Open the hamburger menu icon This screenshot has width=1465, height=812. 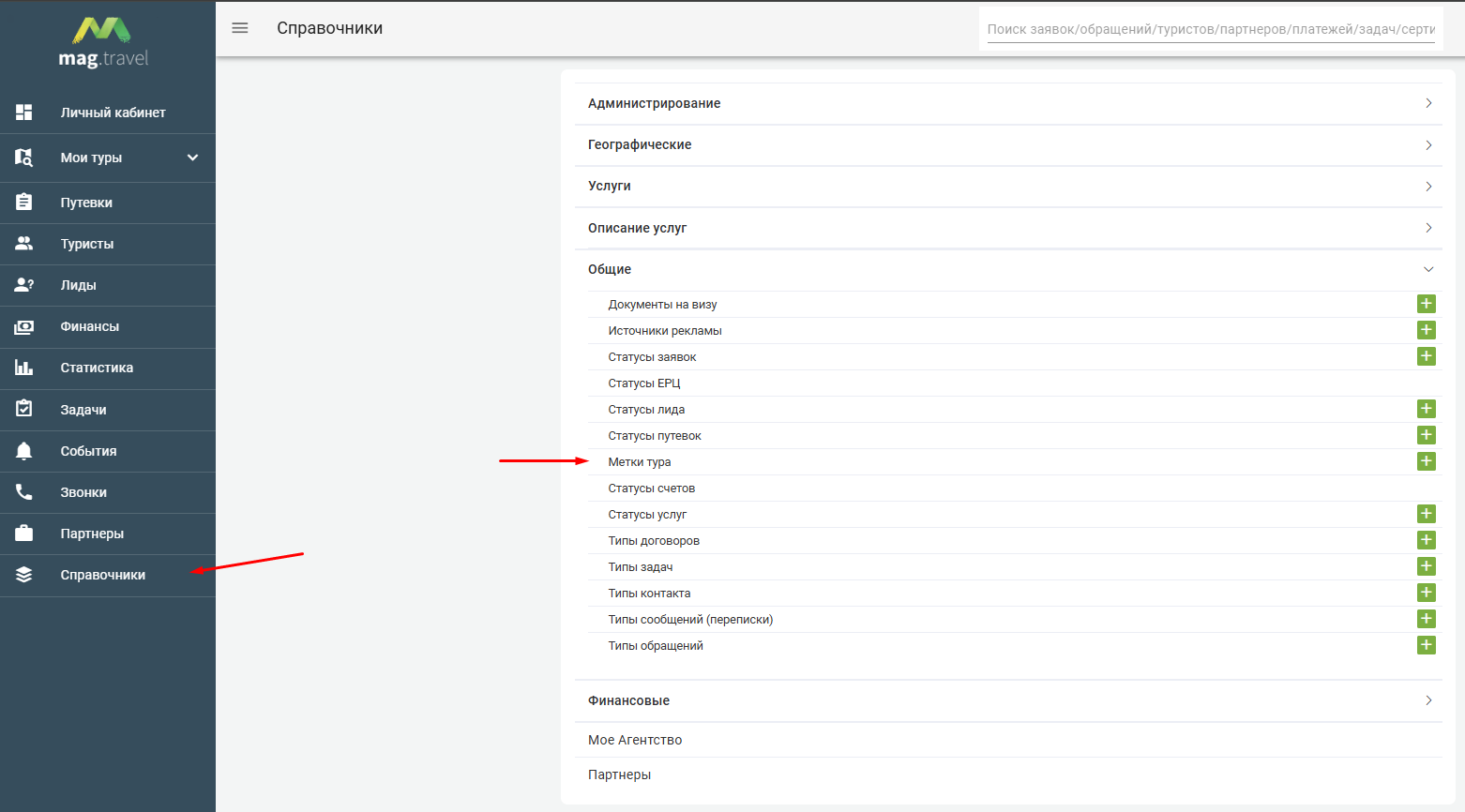click(x=240, y=28)
